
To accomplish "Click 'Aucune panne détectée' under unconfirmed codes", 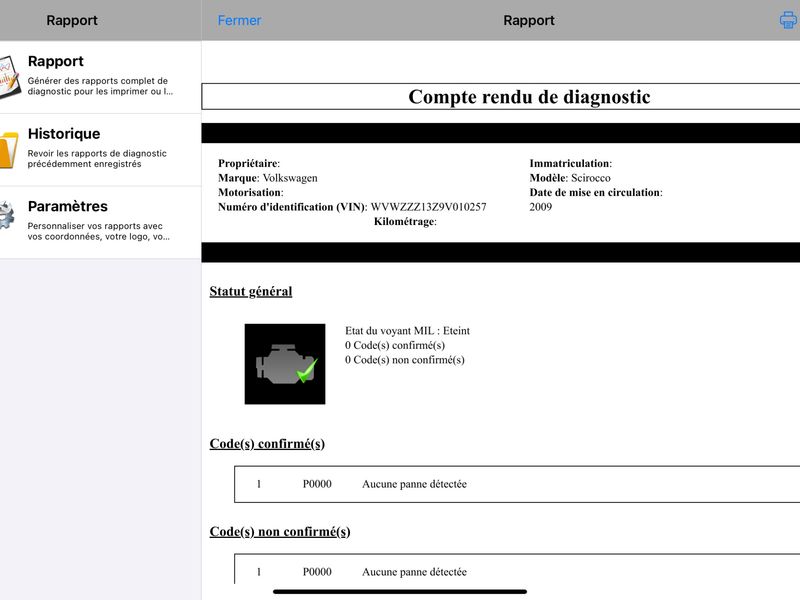I will click(x=414, y=572).
